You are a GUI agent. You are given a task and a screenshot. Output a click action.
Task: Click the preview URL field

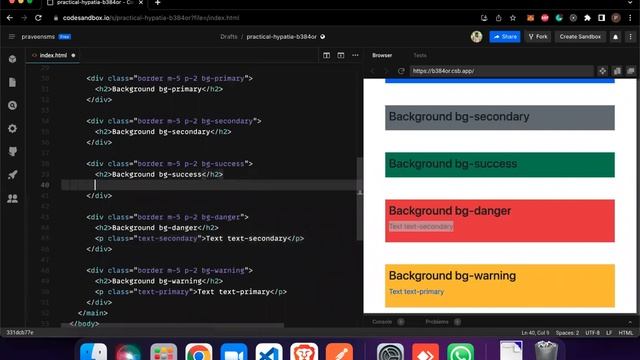[x=501, y=71]
